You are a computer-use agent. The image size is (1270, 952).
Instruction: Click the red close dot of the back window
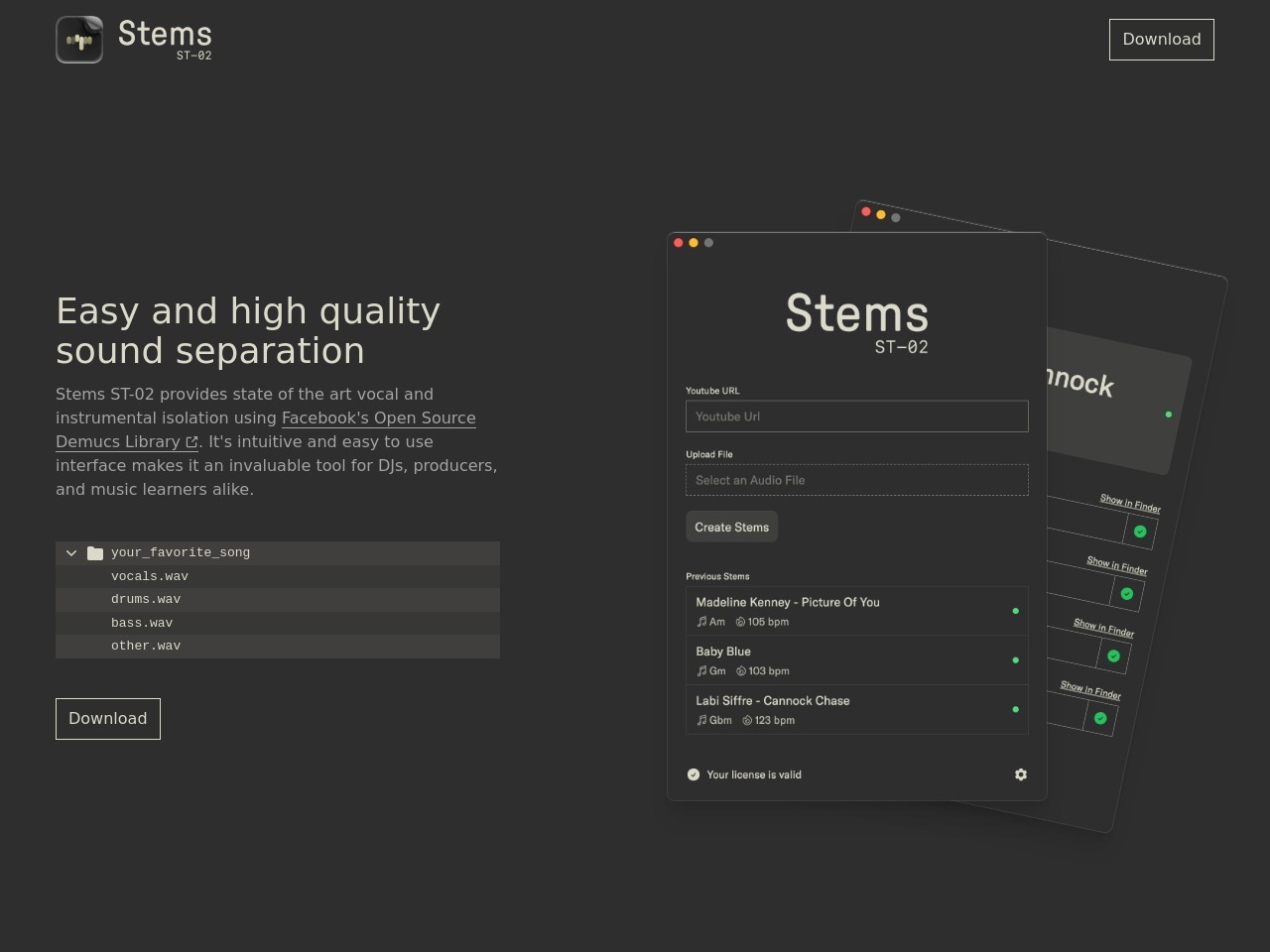[866, 211]
